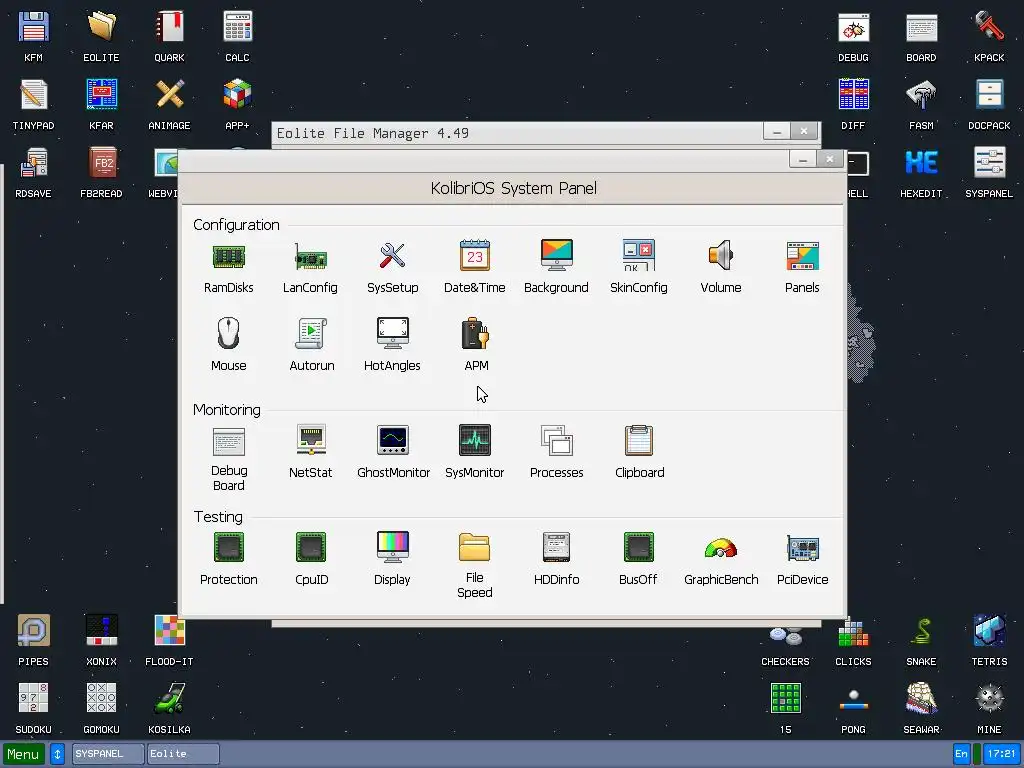Open the KFM desktop icon

(33, 27)
